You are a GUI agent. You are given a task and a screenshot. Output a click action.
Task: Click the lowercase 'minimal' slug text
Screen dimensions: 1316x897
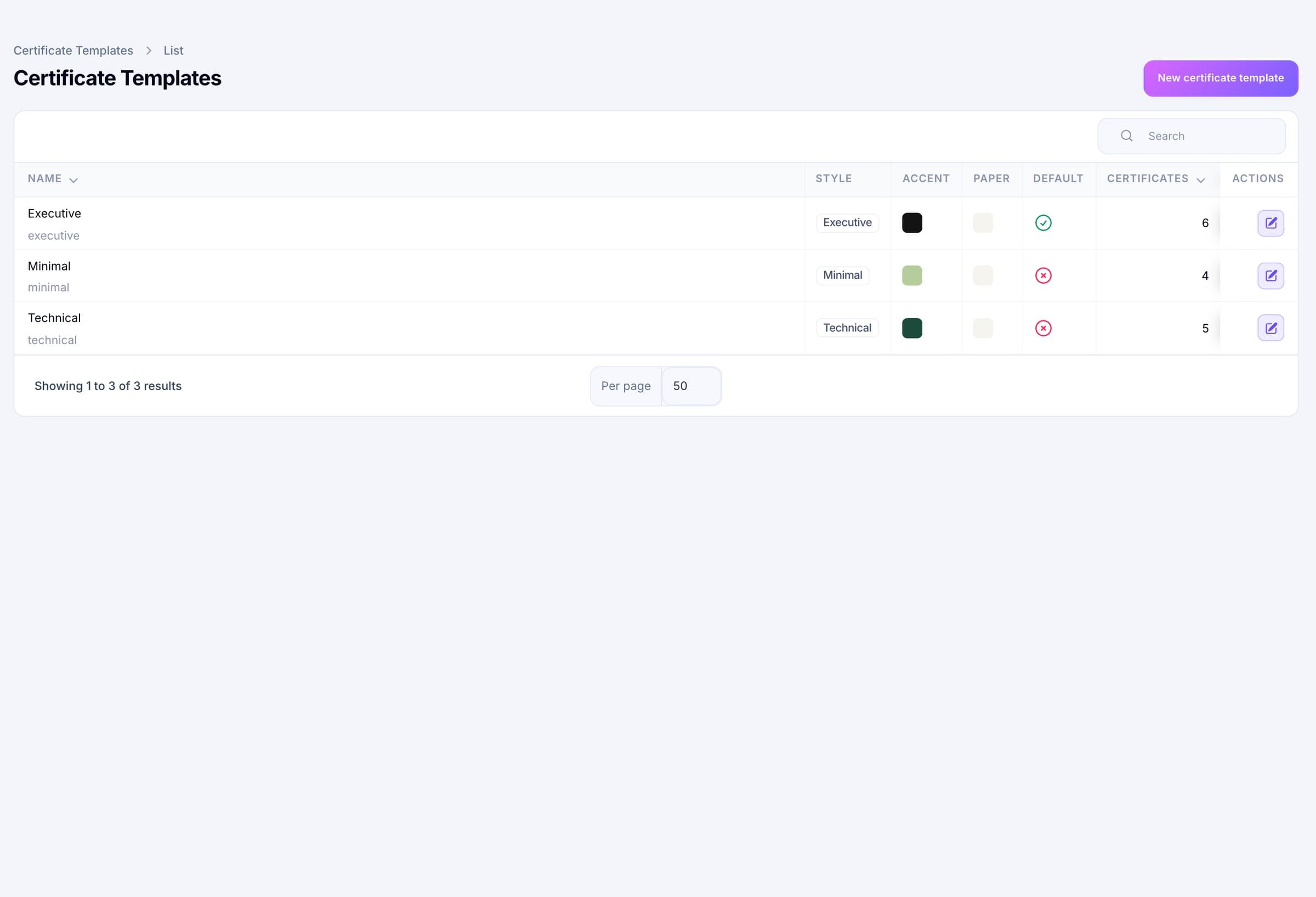pos(49,287)
